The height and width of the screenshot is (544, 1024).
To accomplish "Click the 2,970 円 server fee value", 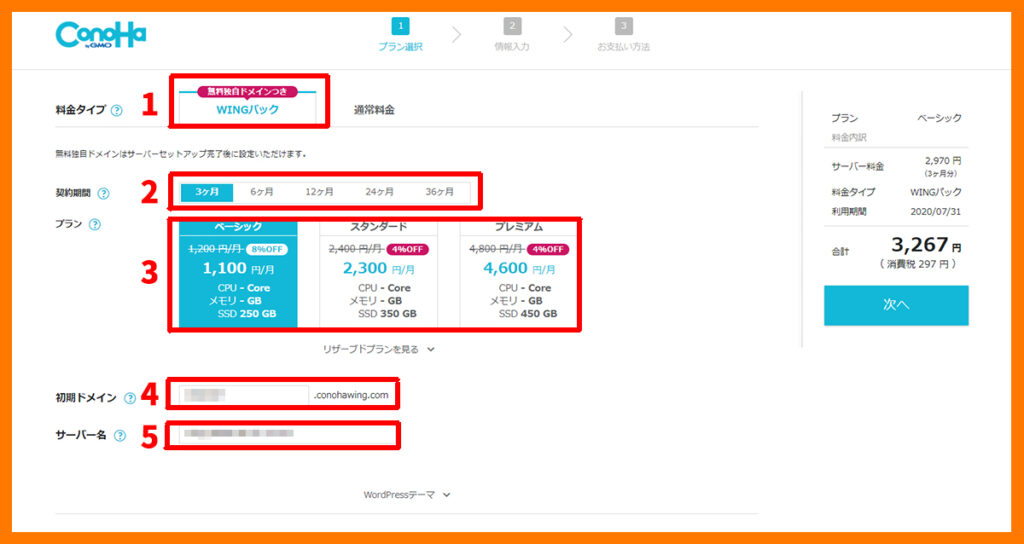I will tap(943, 161).
